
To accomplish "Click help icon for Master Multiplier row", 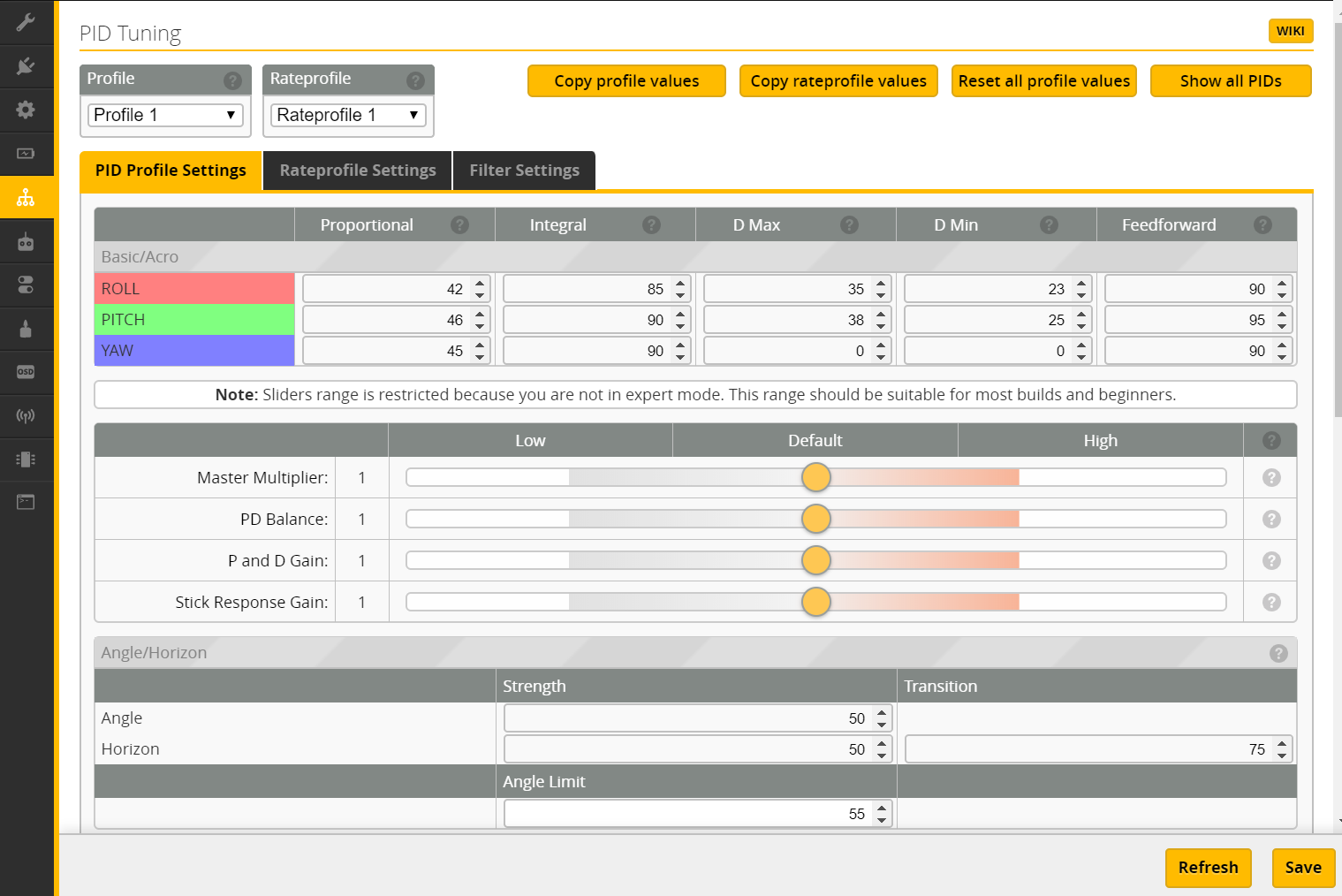I will point(1271,478).
